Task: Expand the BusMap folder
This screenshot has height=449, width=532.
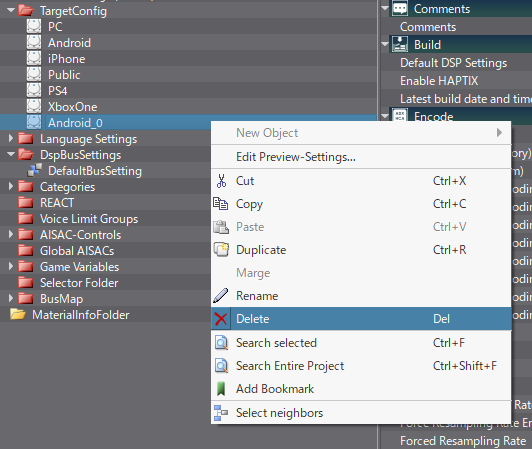Action: coord(11,298)
